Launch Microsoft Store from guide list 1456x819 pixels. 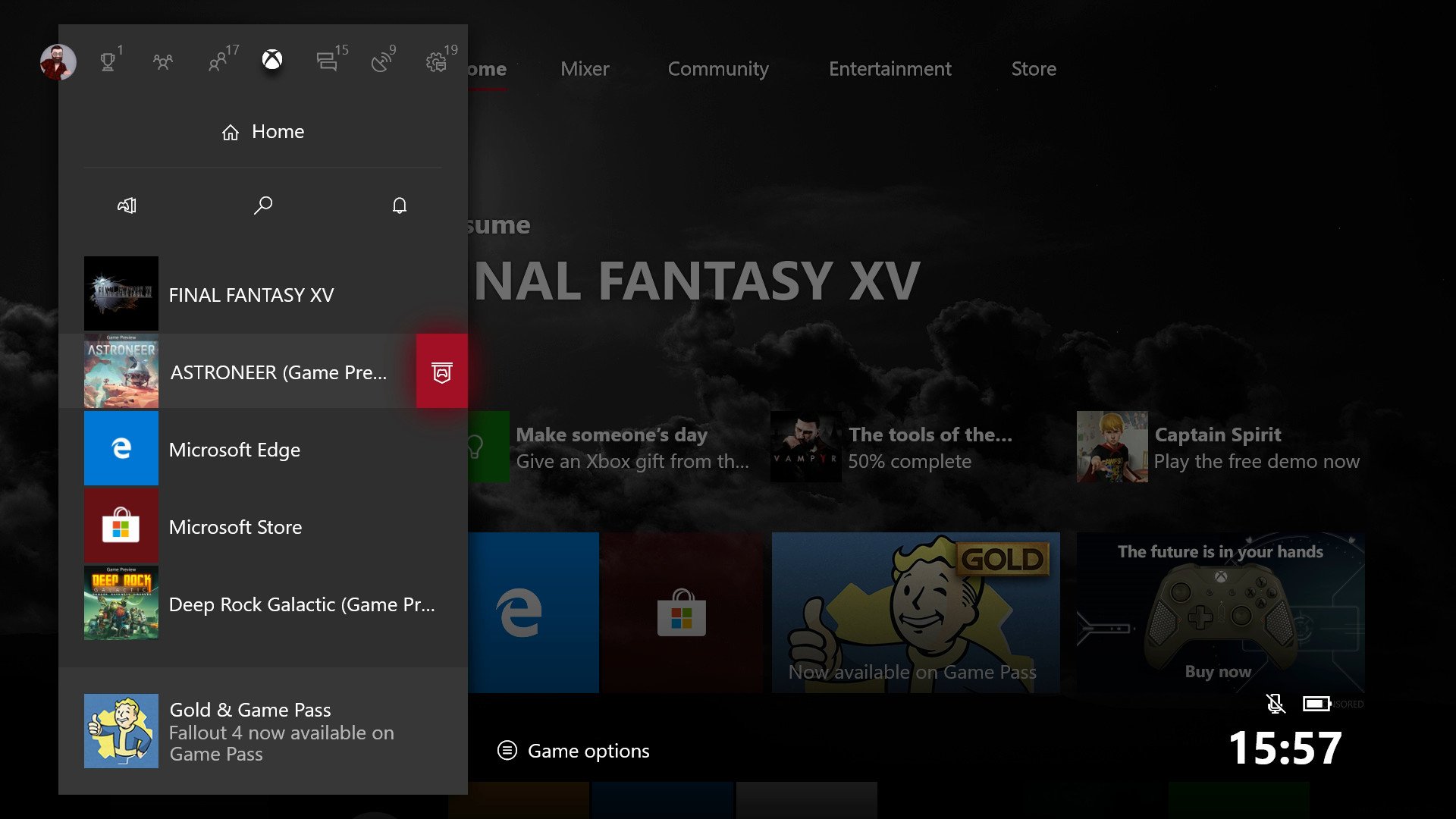click(x=262, y=526)
